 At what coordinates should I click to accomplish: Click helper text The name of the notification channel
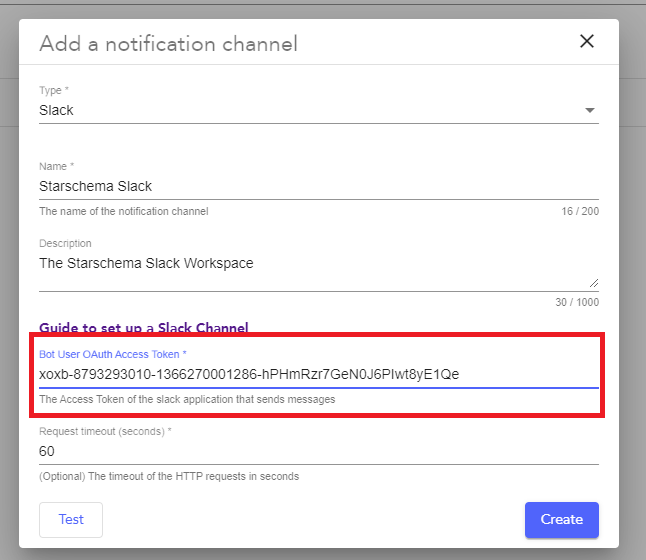[124, 211]
